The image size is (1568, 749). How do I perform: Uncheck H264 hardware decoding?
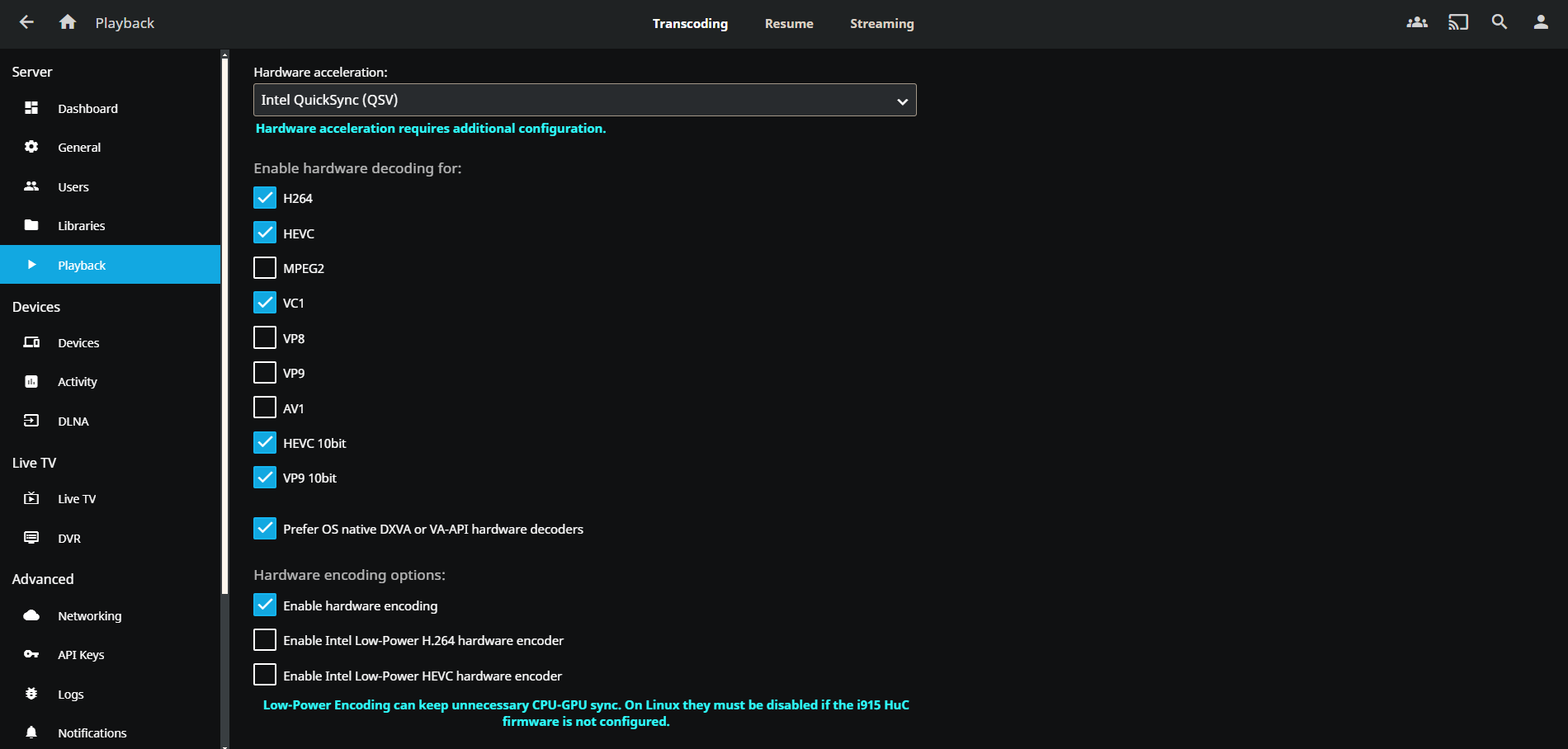[265, 198]
